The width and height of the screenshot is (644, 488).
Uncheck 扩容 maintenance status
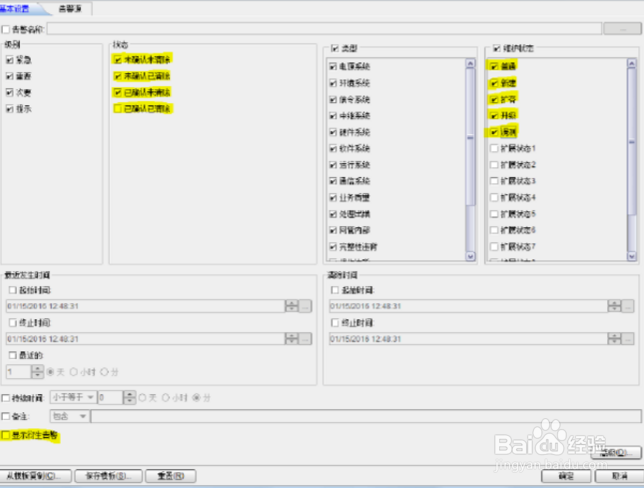click(x=494, y=99)
